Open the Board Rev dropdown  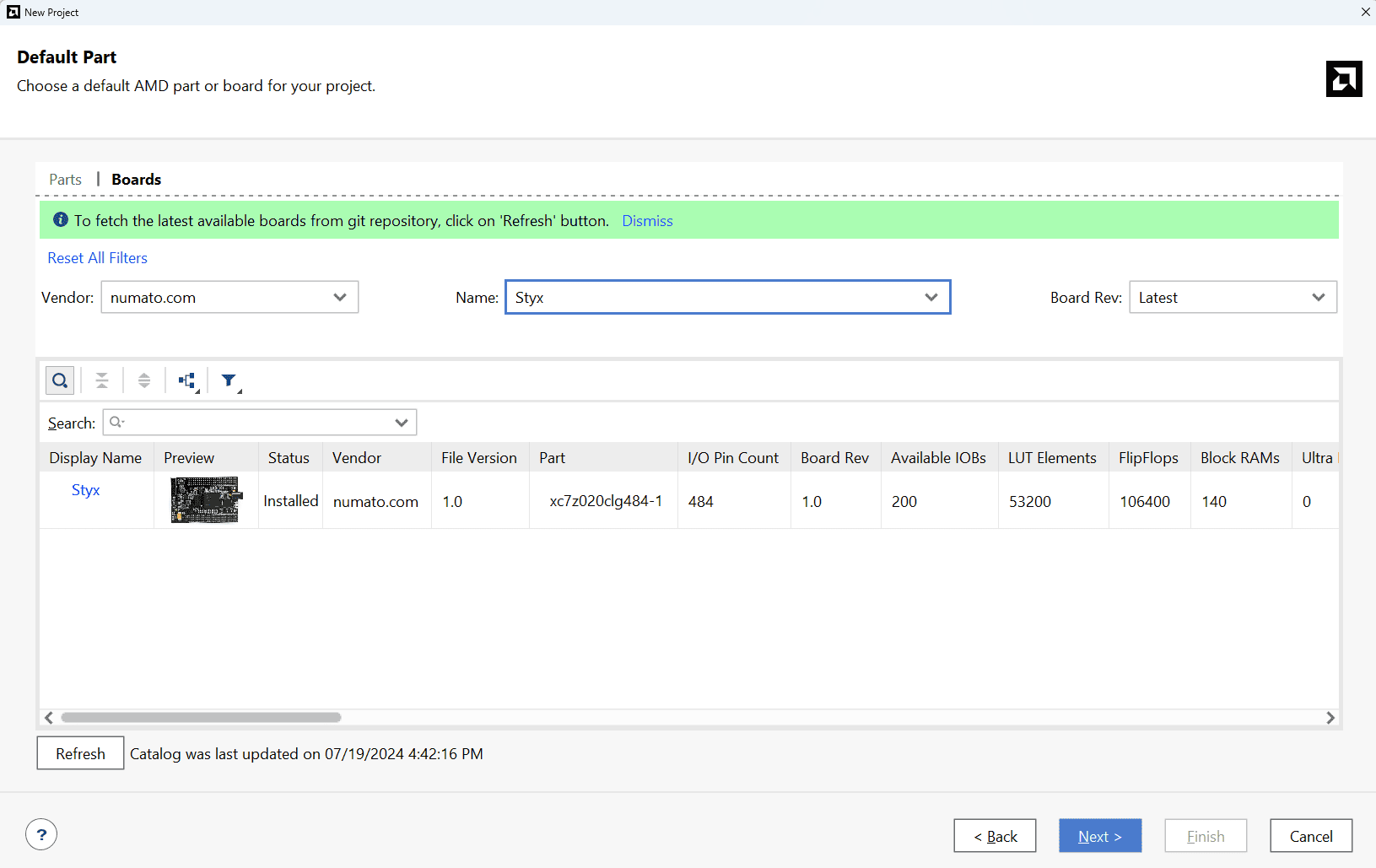tap(1232, 297)
